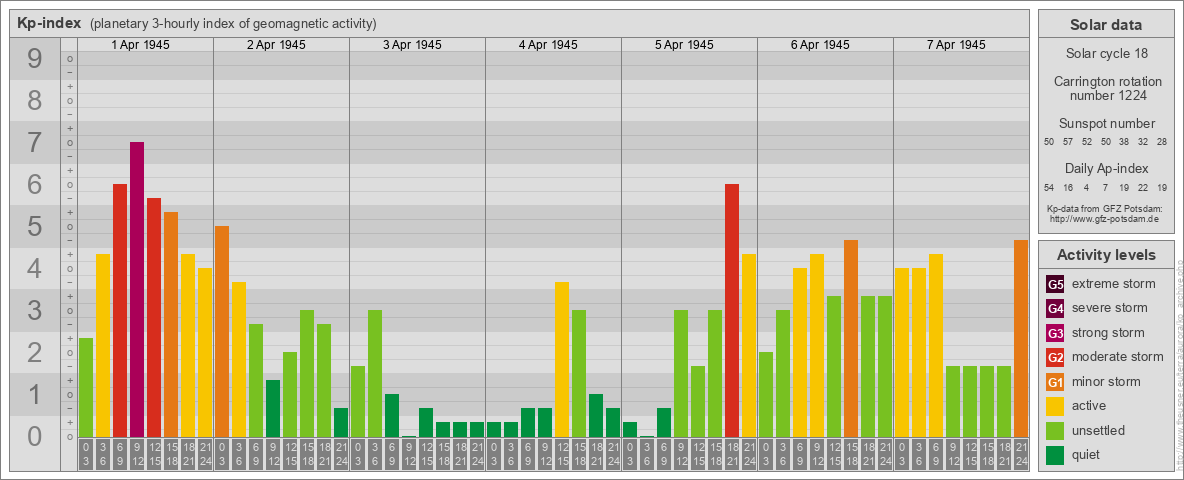Click the Kp axis label 0

click(34, 436)
